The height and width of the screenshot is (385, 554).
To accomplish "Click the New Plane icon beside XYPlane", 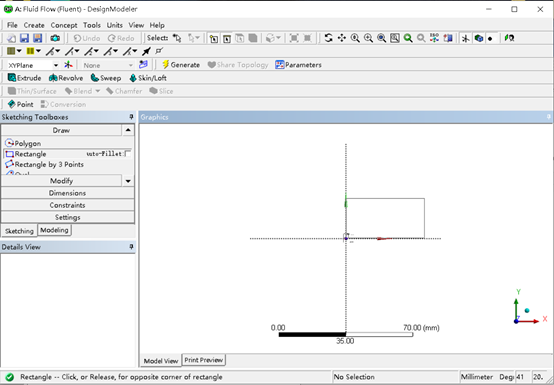I will pyautogui.click(x=68, y=65).
